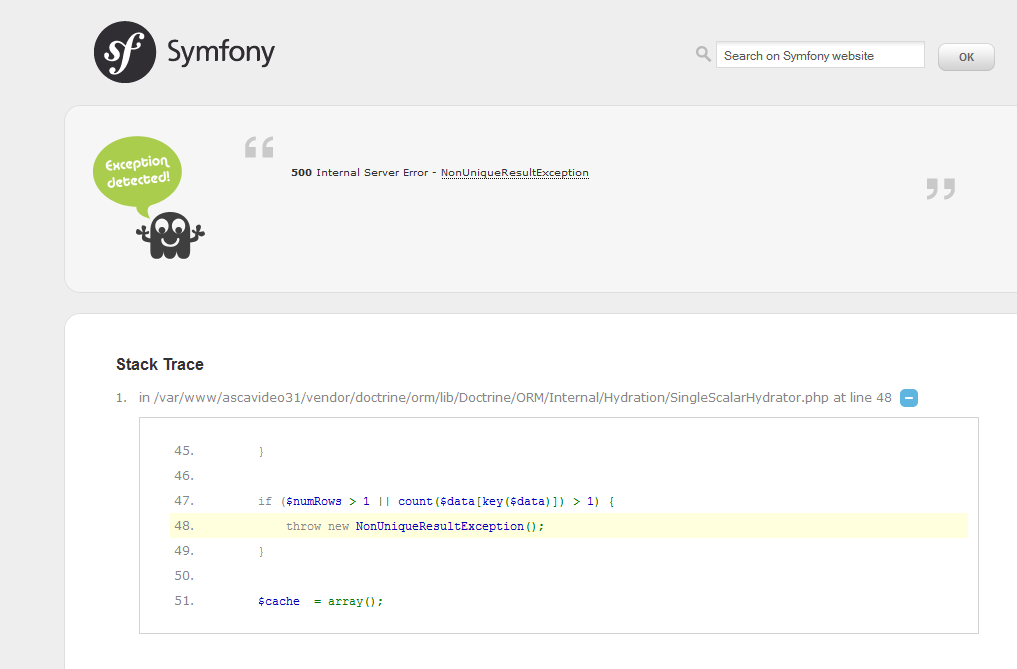Click the closing quotation mark graphic
This screenshot has height=669, width=1017.
[x=938, y=190]
